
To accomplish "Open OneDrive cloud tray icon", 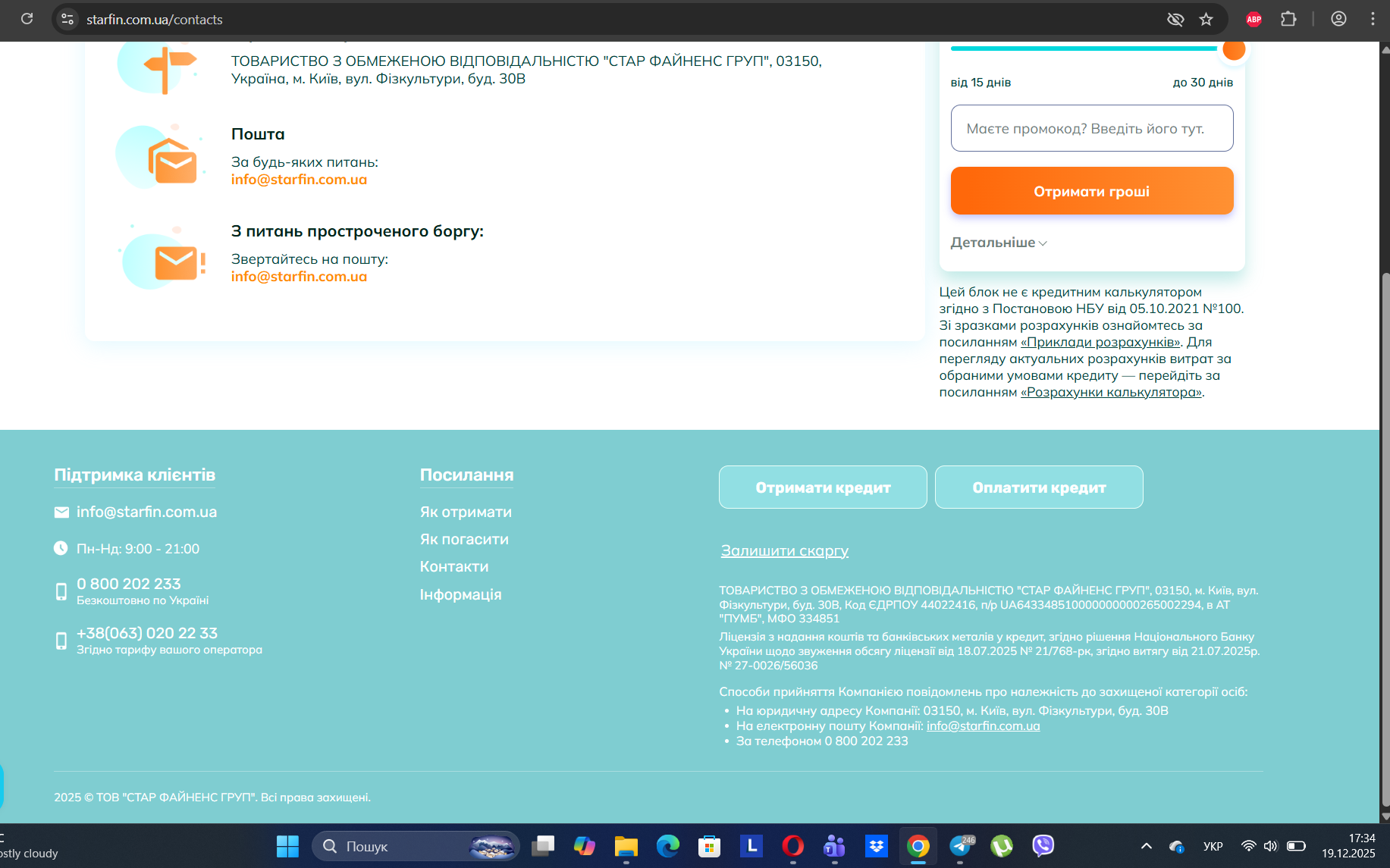I will [x=1177, y=846].
